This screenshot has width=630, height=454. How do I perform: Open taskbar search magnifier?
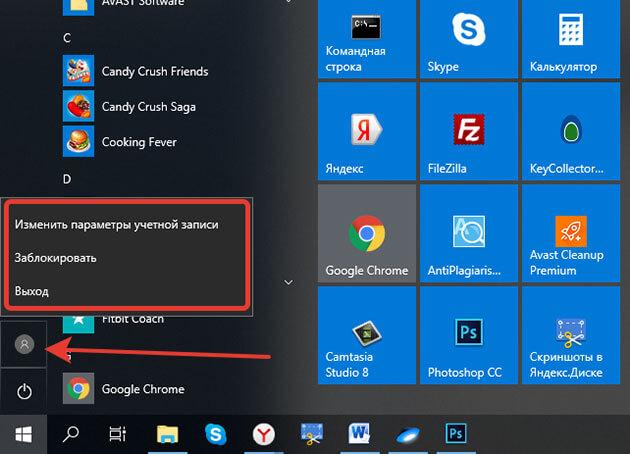tap(71, 434)
